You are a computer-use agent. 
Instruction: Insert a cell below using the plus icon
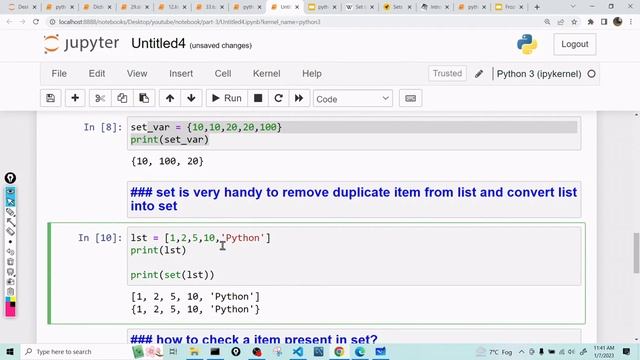click(x=75, y=98)
